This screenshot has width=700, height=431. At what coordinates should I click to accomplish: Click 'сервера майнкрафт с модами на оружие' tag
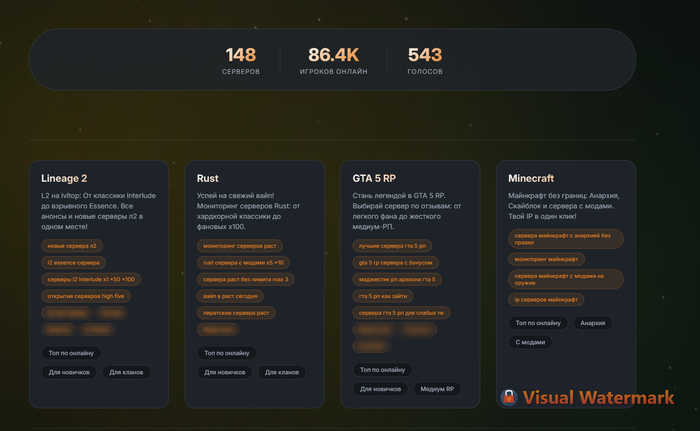tap(566, 279)
